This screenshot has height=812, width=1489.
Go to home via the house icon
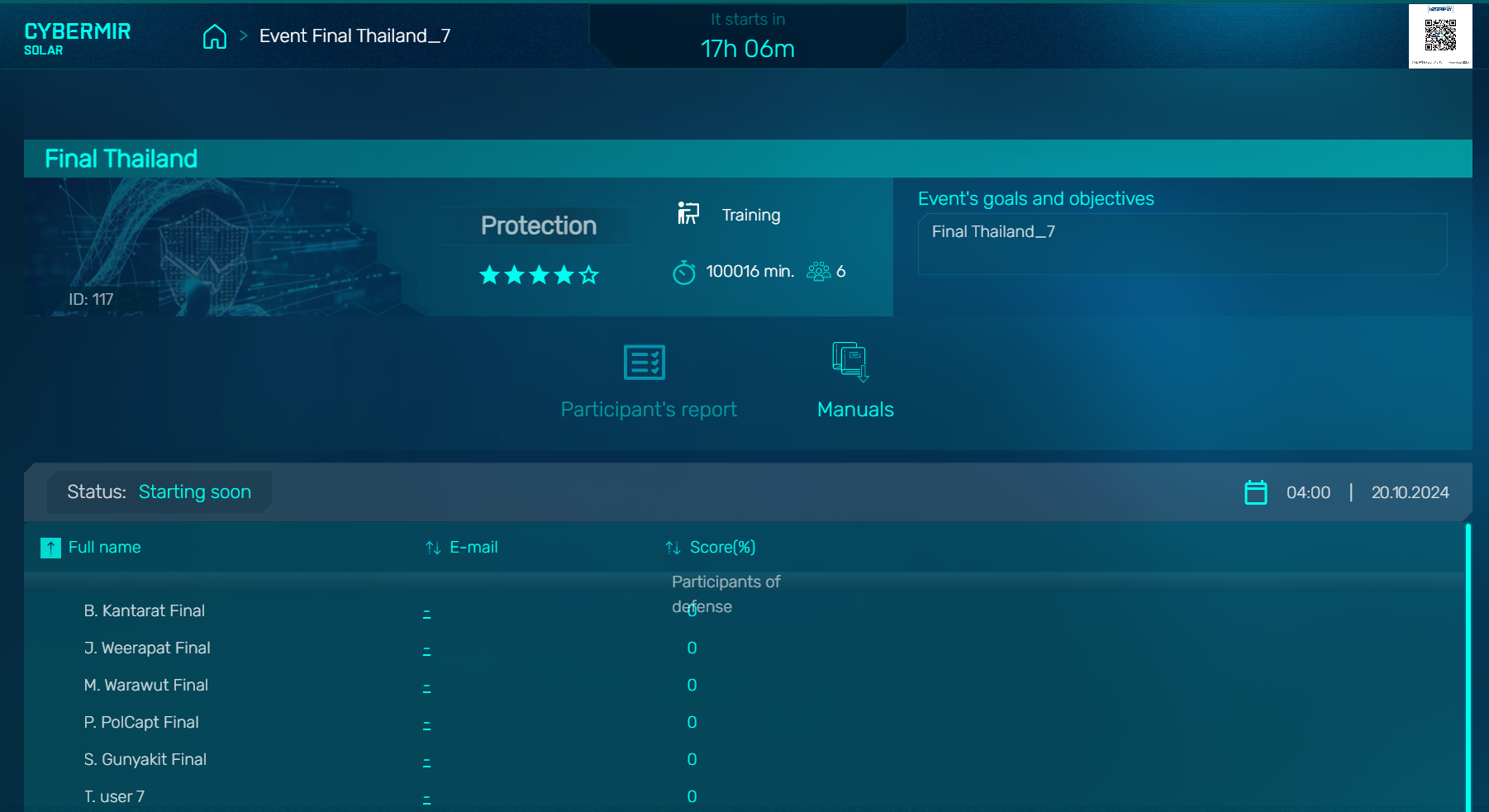(x=215, y=36)
